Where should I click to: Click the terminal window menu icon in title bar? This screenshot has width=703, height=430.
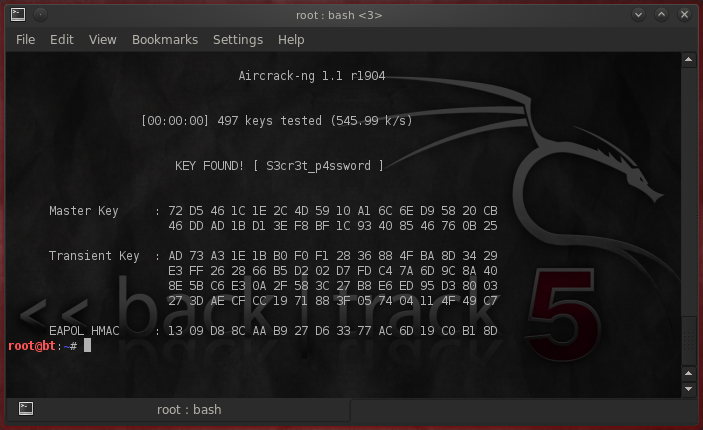(18, 15)
